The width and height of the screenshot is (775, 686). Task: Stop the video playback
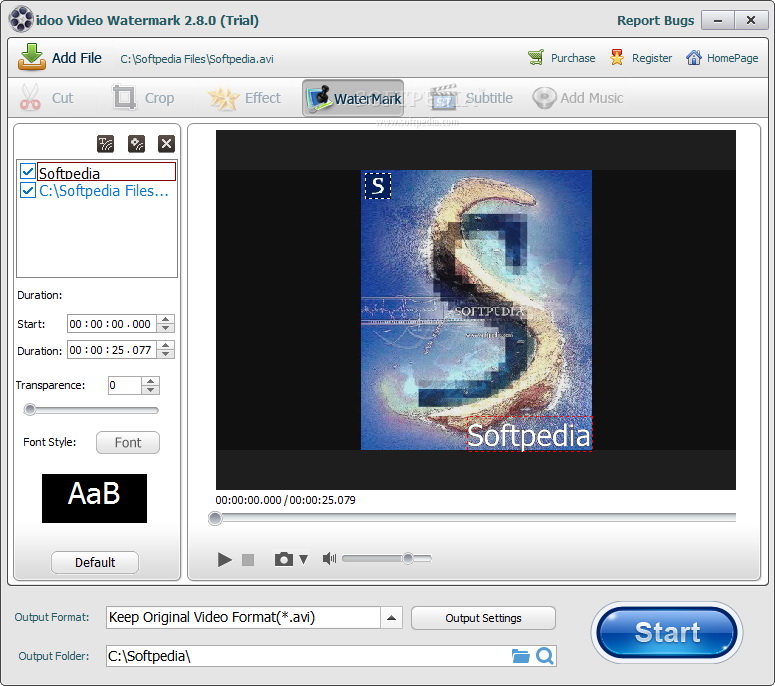point(248,559)
